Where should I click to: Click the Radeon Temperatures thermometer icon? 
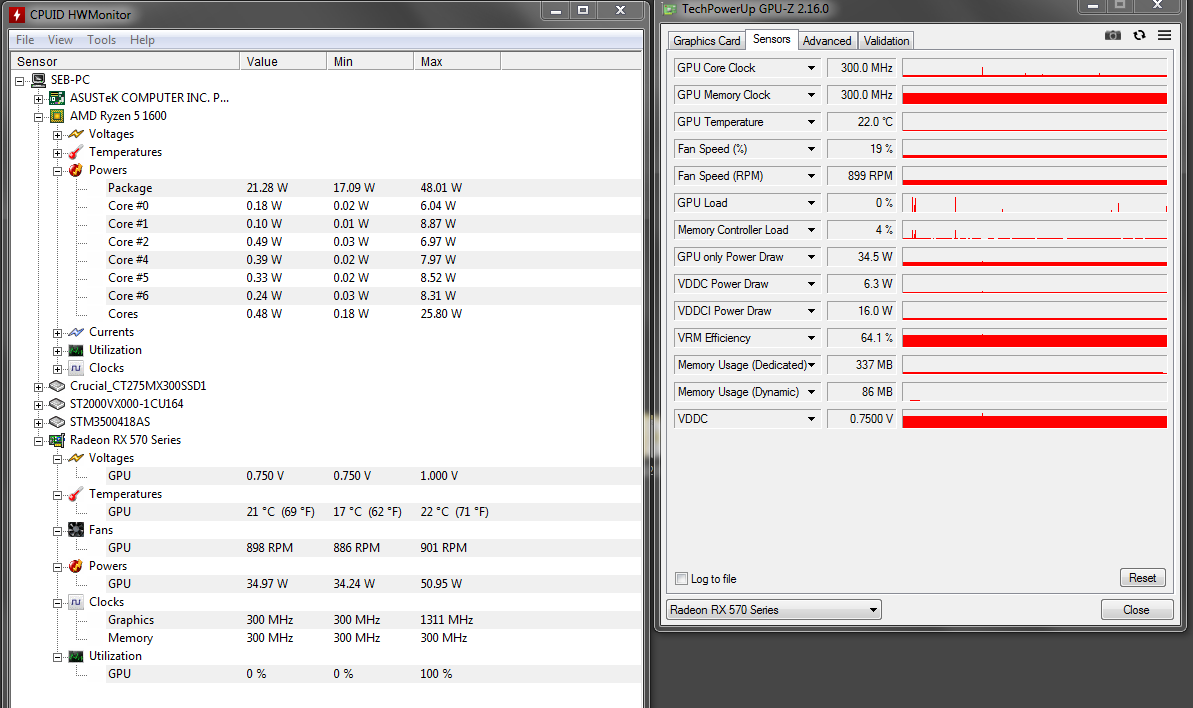(76, 494)
